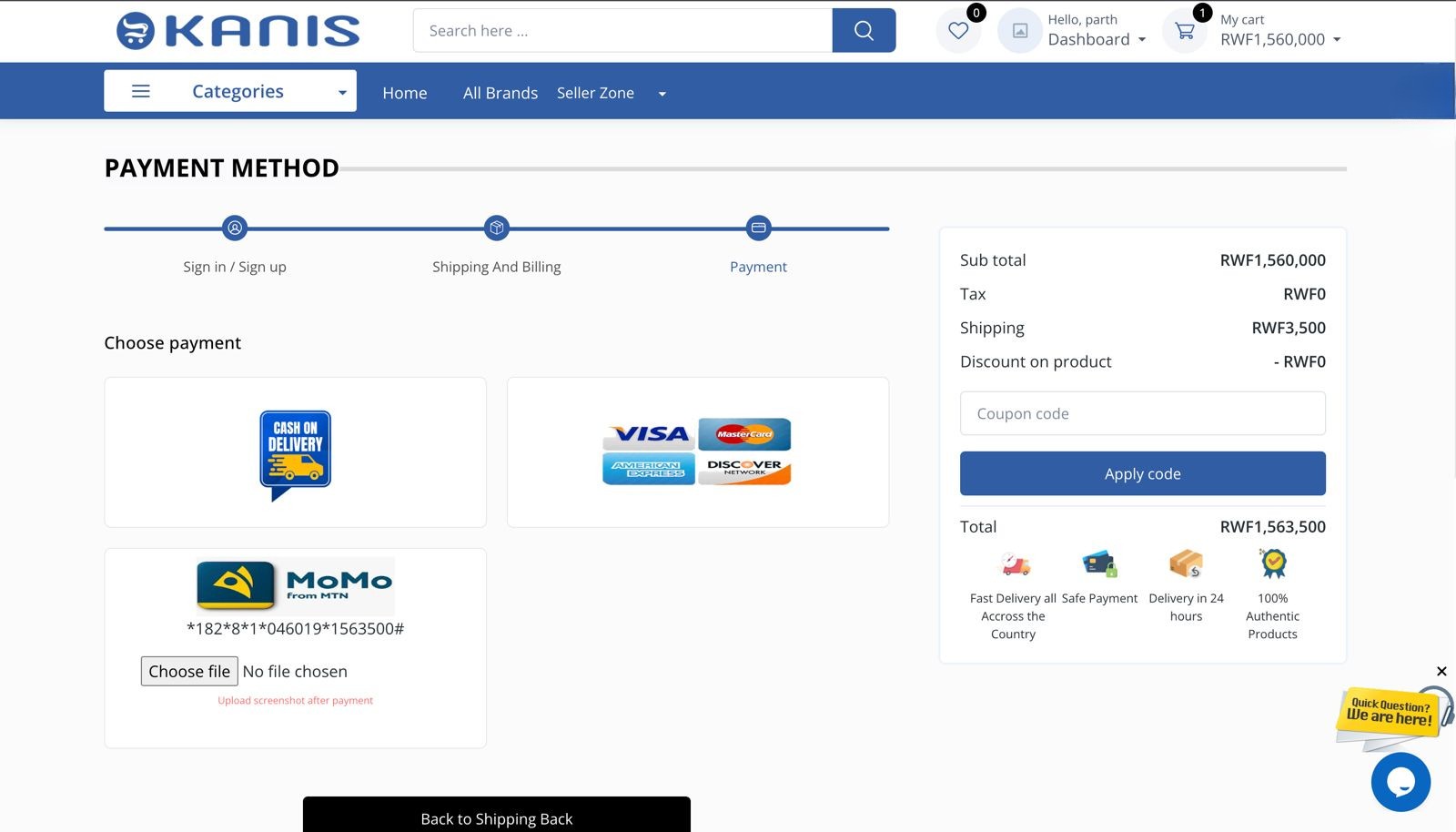Select MoMo from MTN payment option
Image resolution: width=1456 pixels, height=832 pixels.
(295, 584)
